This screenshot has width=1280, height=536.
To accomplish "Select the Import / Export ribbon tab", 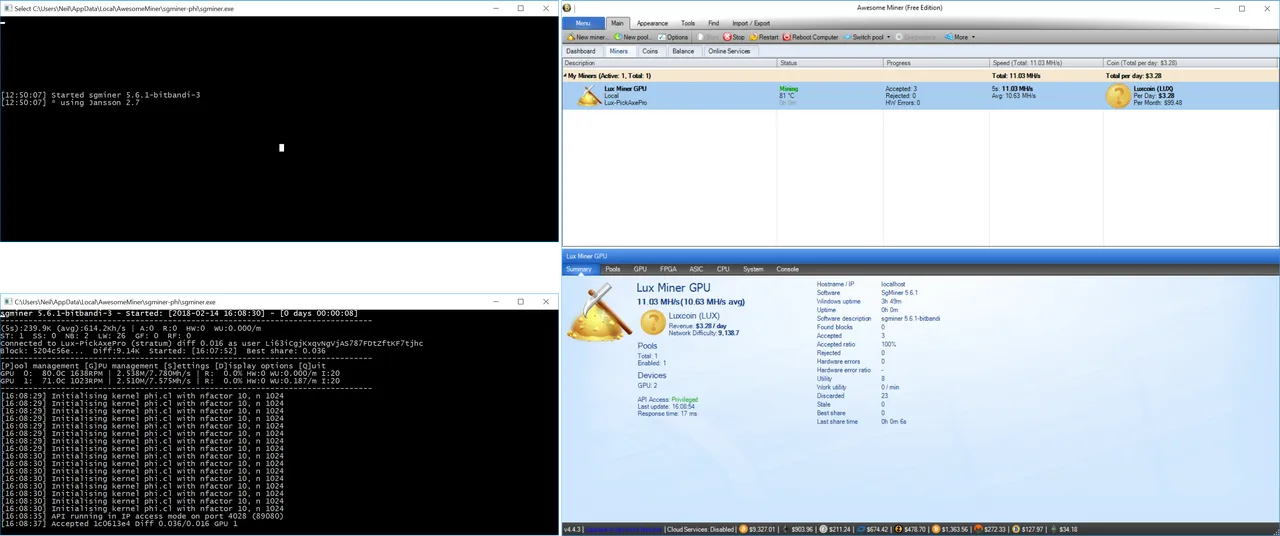I will click(x=751, y=23).
